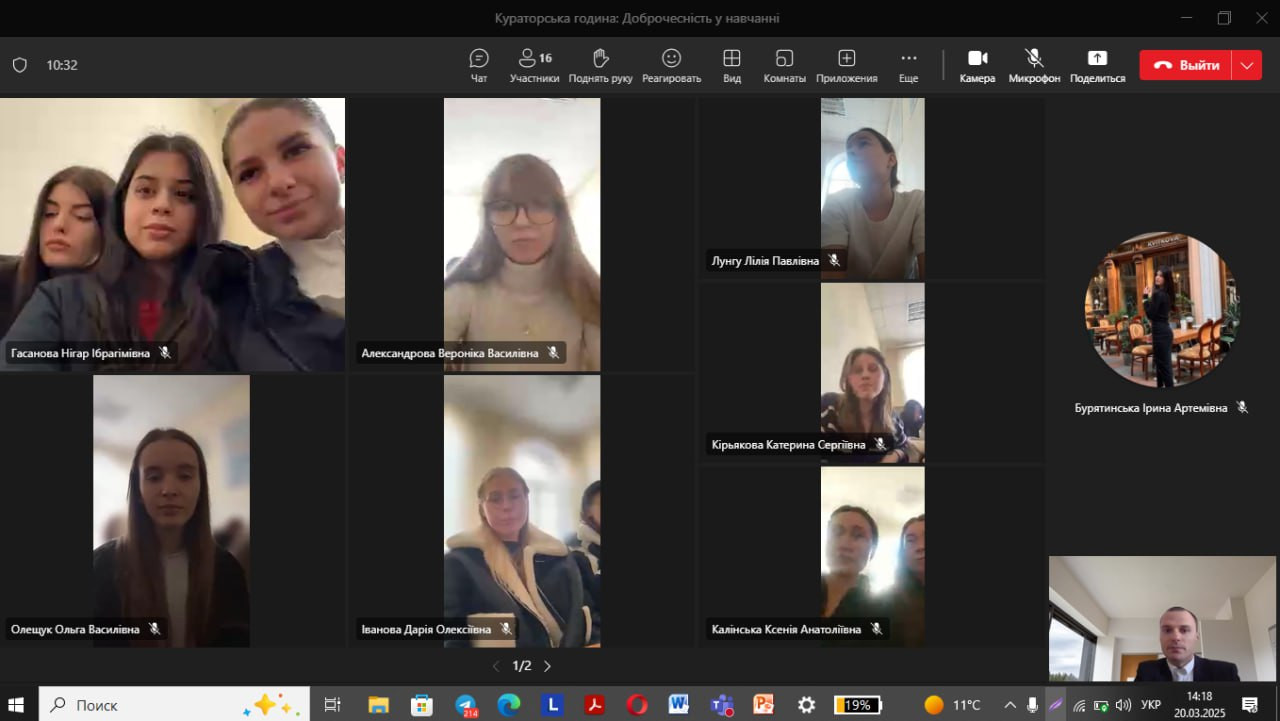Click the Кірьякова Катерина Сергіївна name label

point(788,445)
